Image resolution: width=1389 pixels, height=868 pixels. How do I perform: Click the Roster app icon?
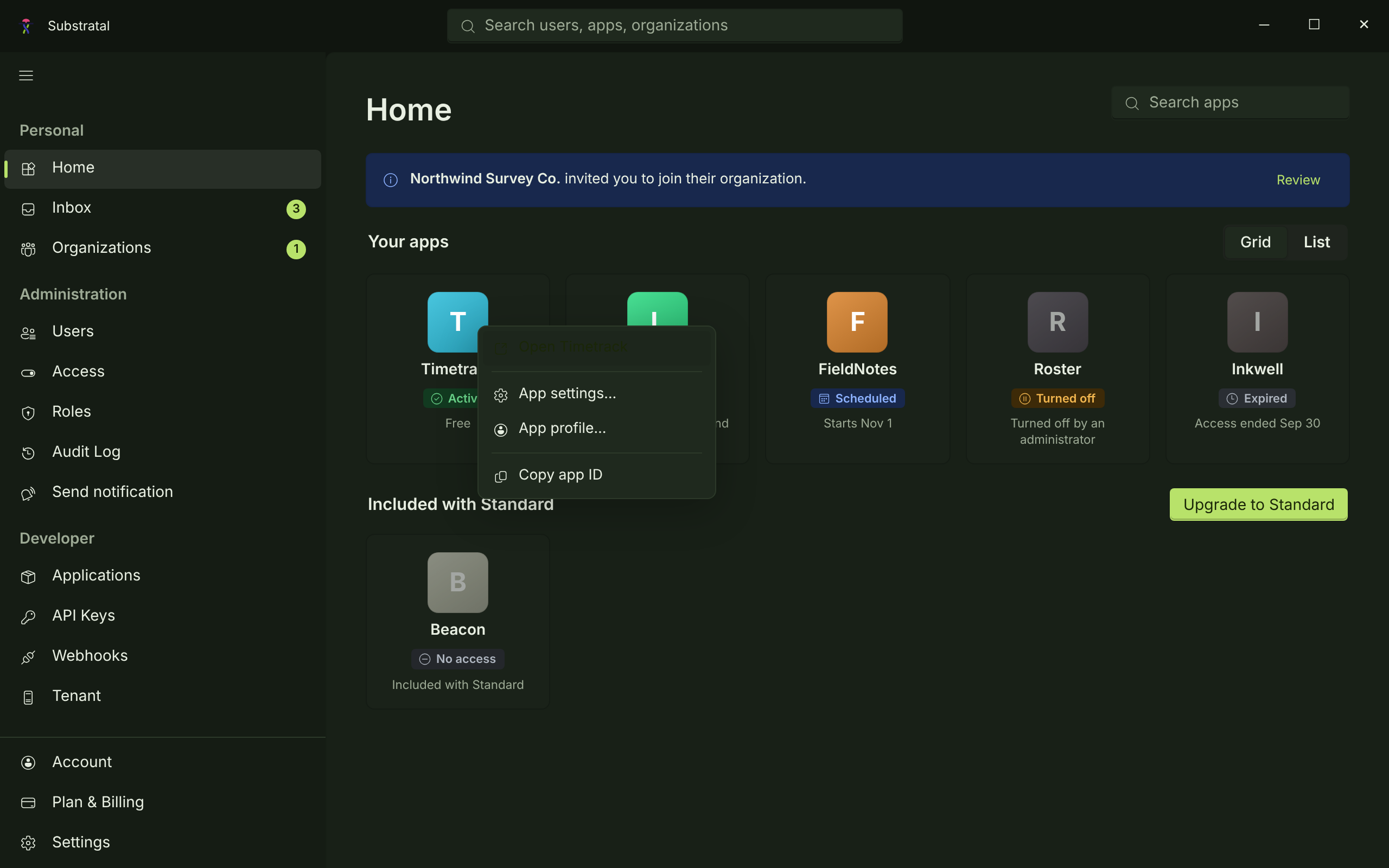pyautogui.click(x=1057, y=322)
